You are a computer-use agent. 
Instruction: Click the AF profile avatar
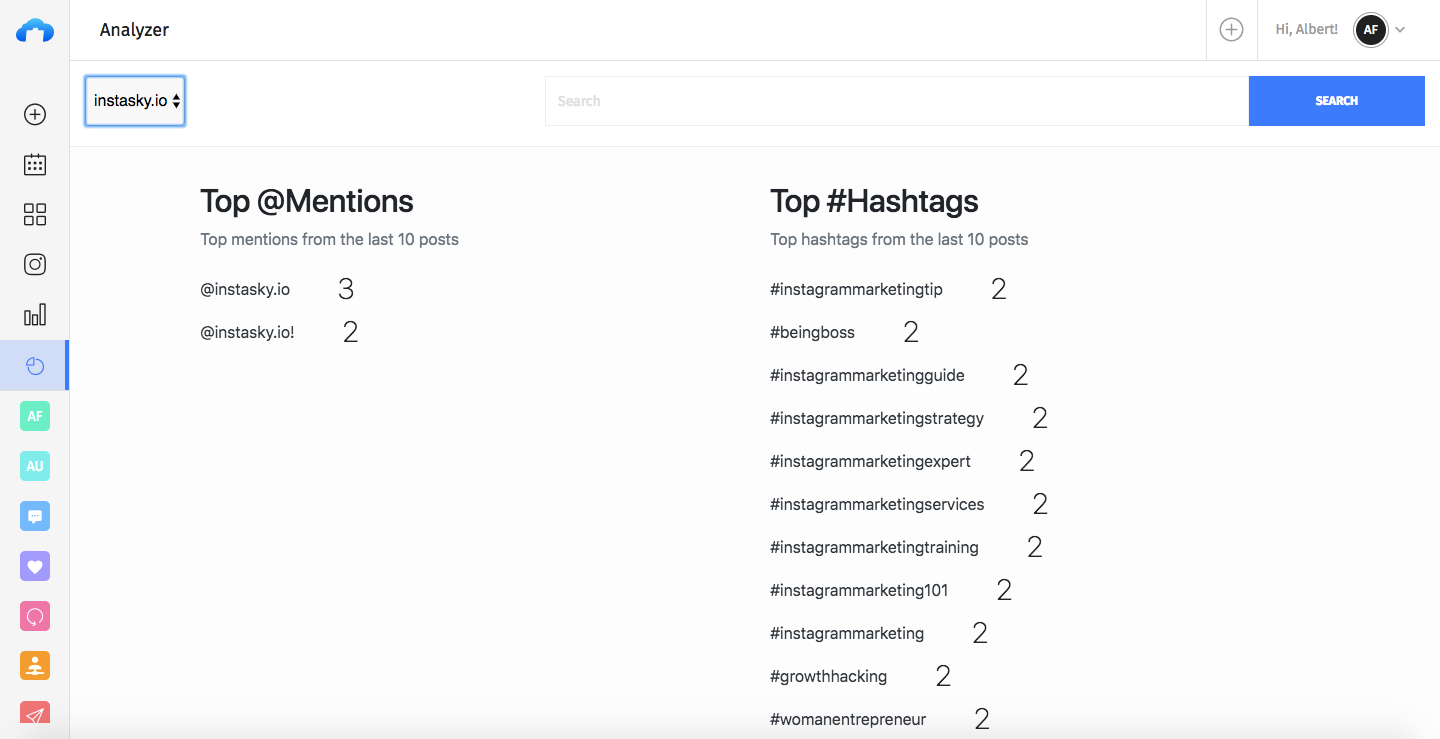pos(1370,30)
